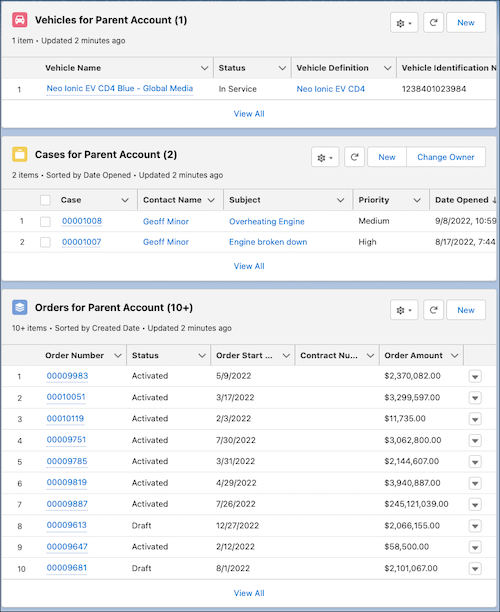Screen dimensions: 500x612
Task: Click the red Vehicles car icon
Action: 20,20
